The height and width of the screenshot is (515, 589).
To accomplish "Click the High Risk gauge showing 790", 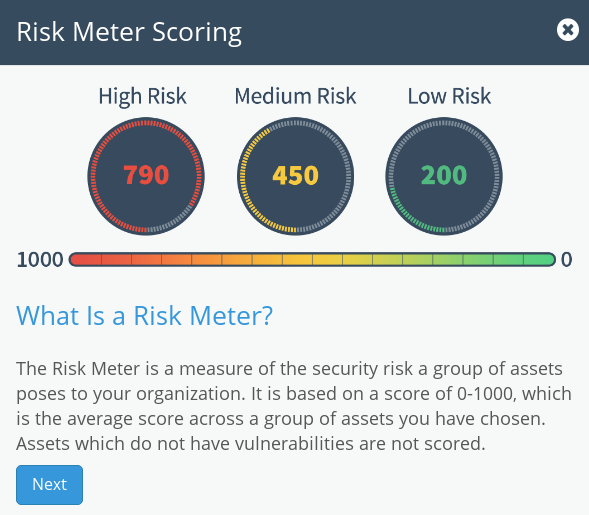I will click(146, 176).
